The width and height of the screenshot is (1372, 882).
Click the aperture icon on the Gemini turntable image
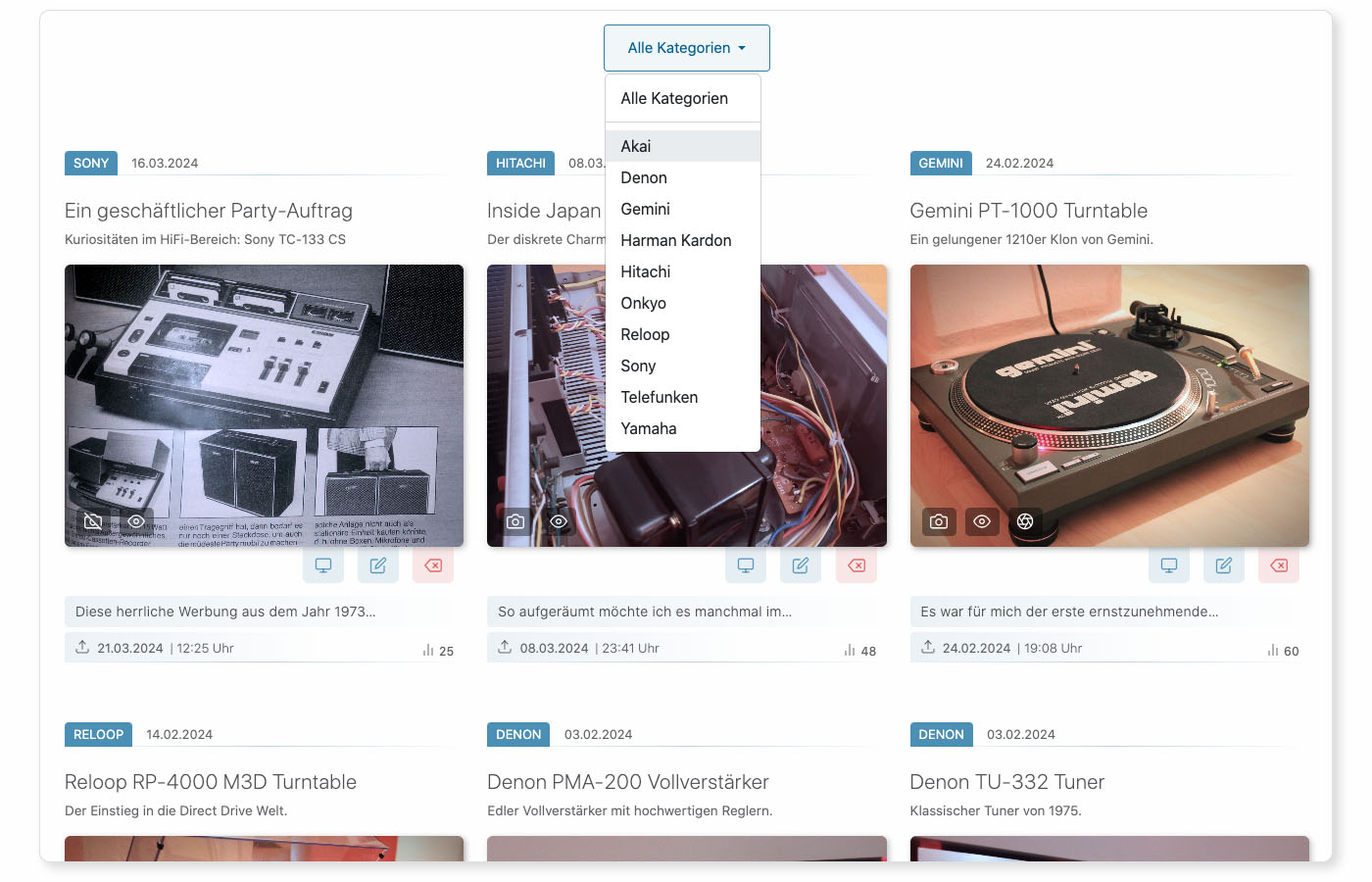[1025, 521]
